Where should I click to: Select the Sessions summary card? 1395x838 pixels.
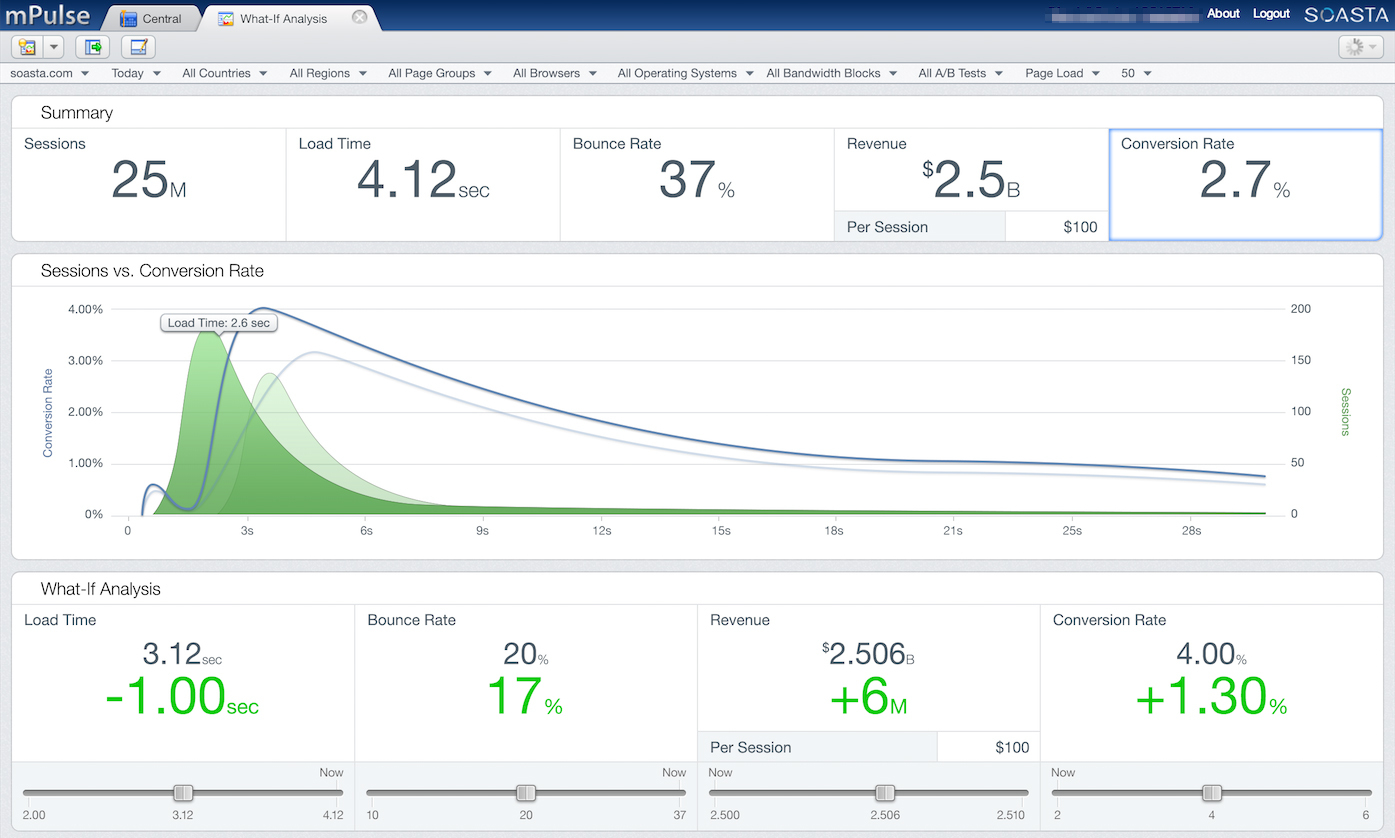point(147,183)
